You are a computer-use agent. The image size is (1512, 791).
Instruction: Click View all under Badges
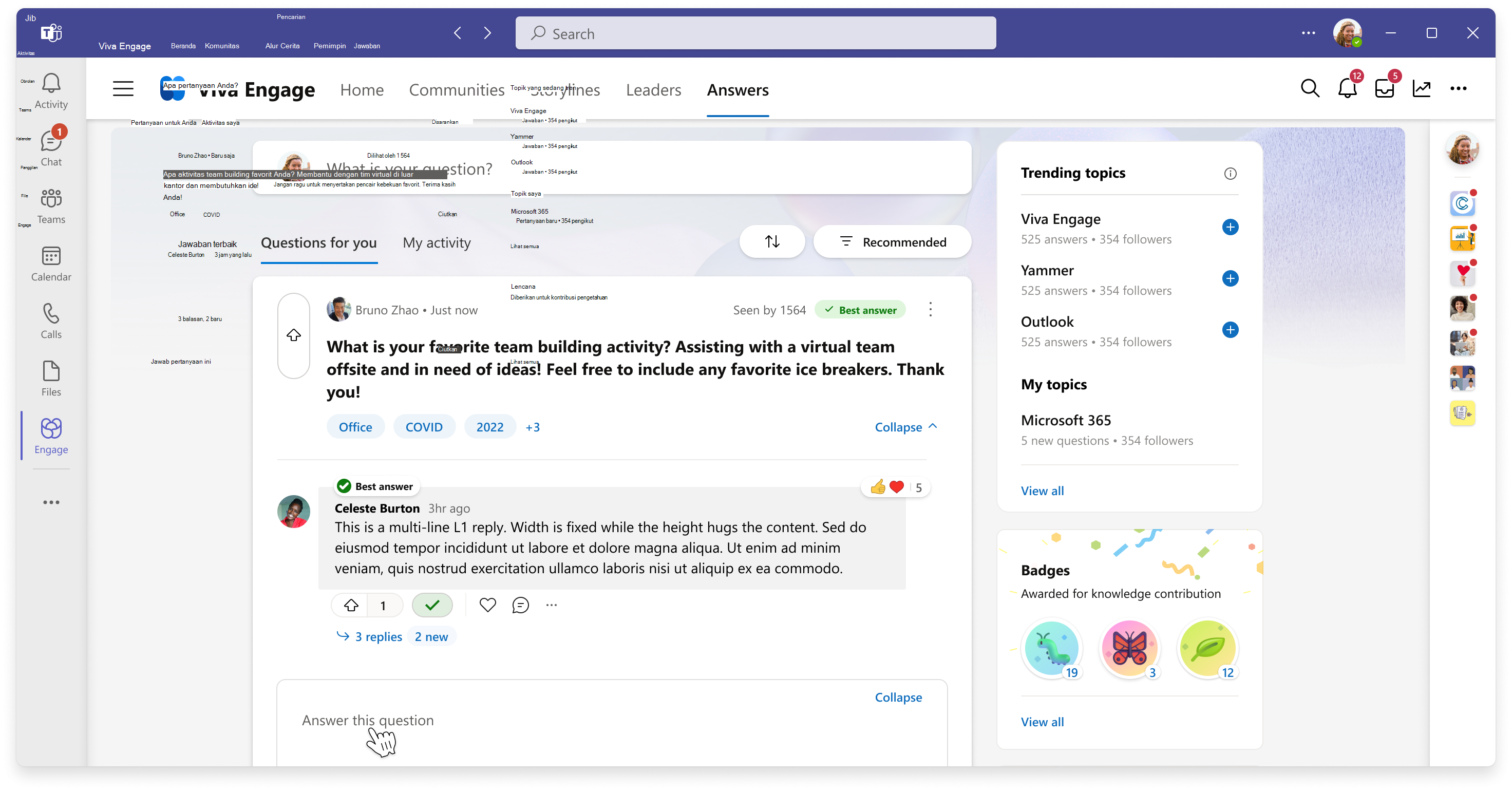[1042, 722]
